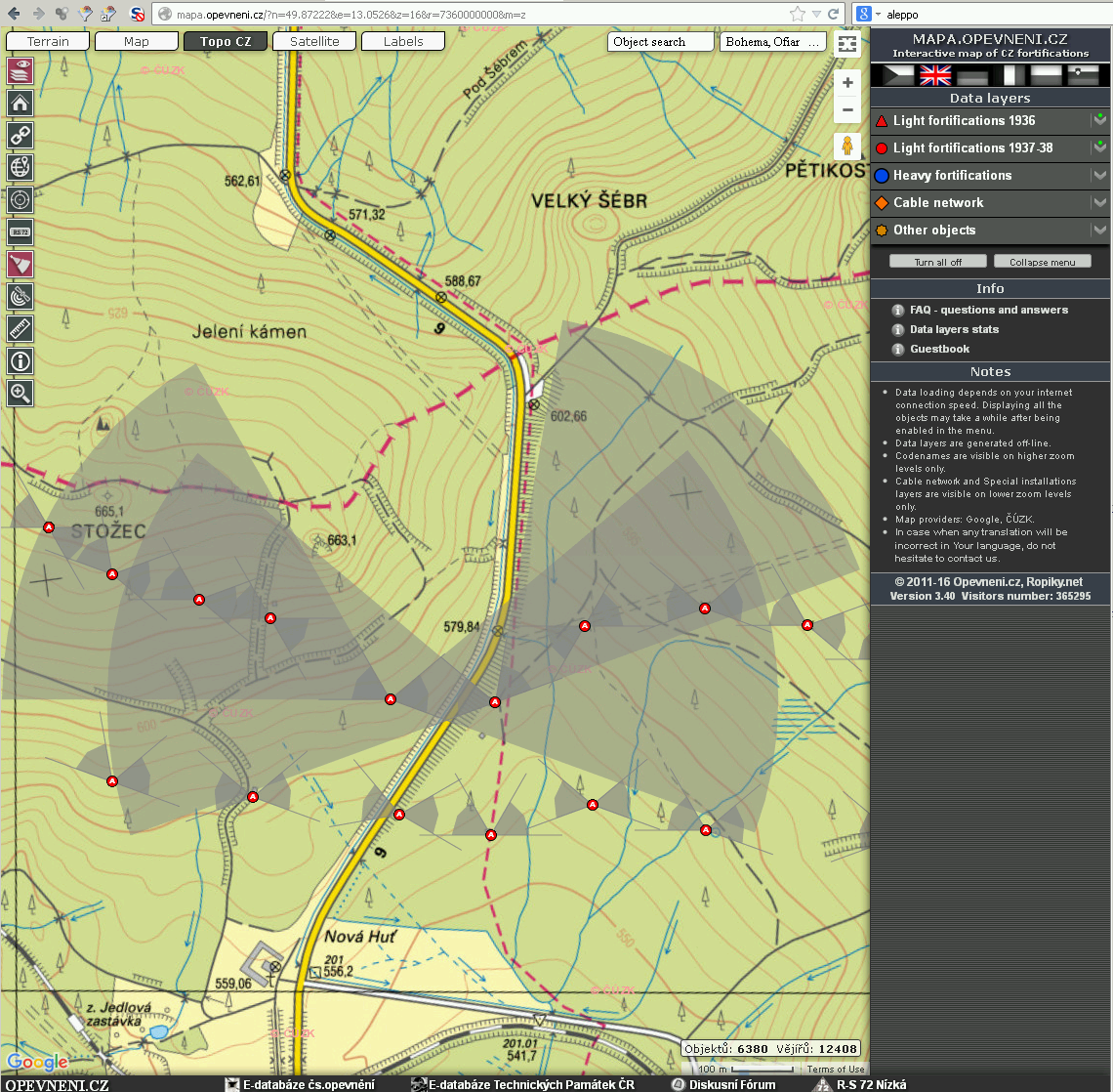
Task: Expand Light fortifications 1936 options
Action: pyautogui.click(x=1099, y=121)
